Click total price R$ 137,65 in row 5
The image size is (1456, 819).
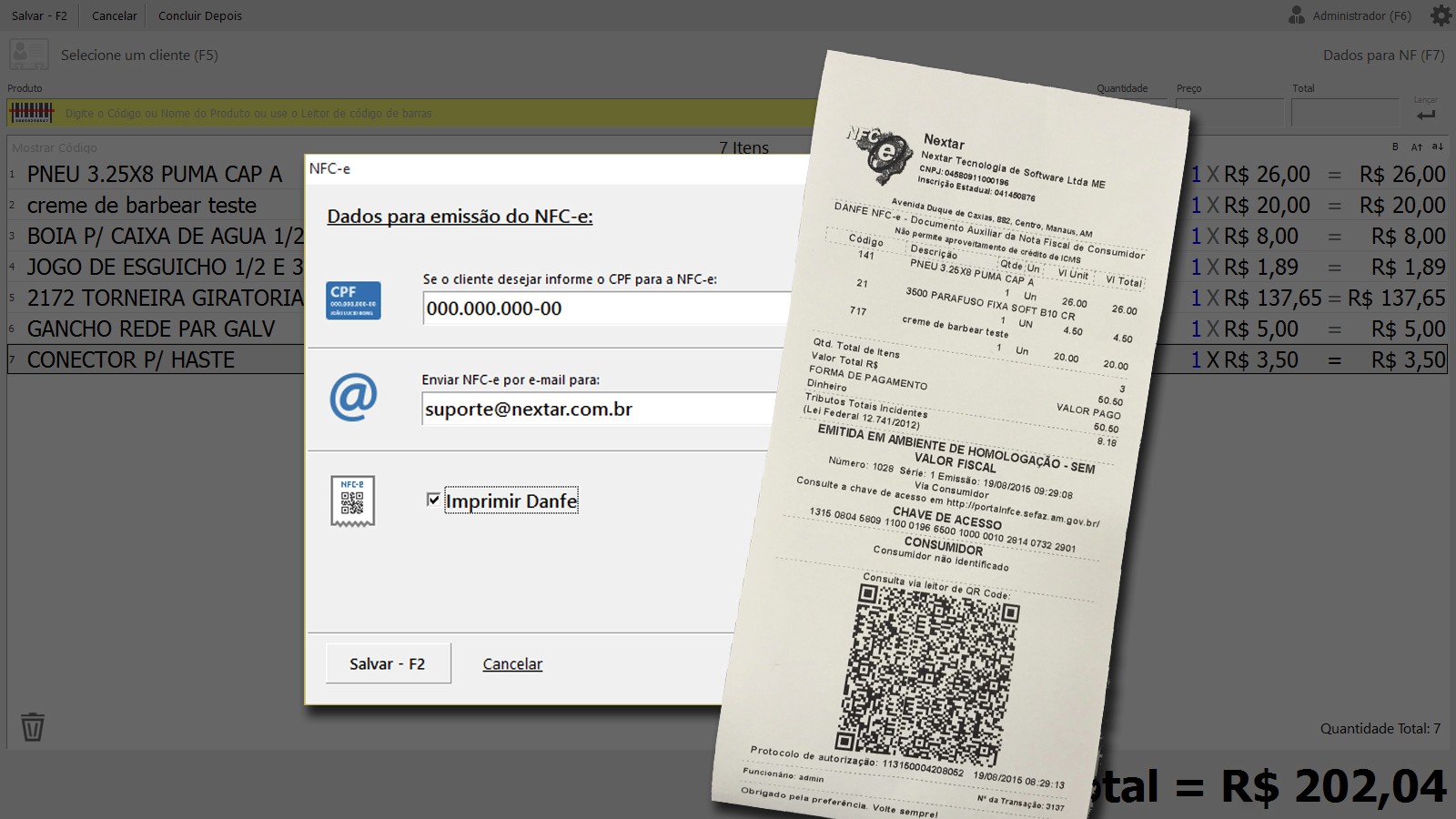tap(1397, 298)
